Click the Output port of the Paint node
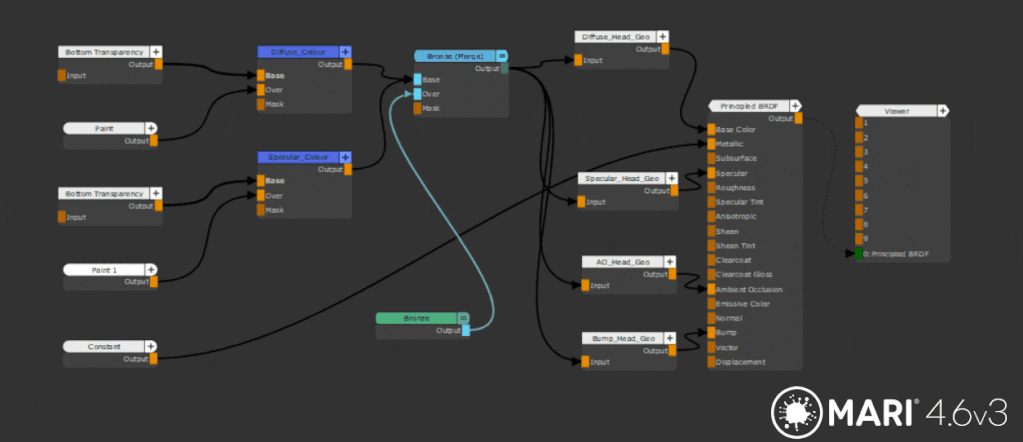Image resolution: width=1023 pixels, height=442 pixels. coord(154,141)
